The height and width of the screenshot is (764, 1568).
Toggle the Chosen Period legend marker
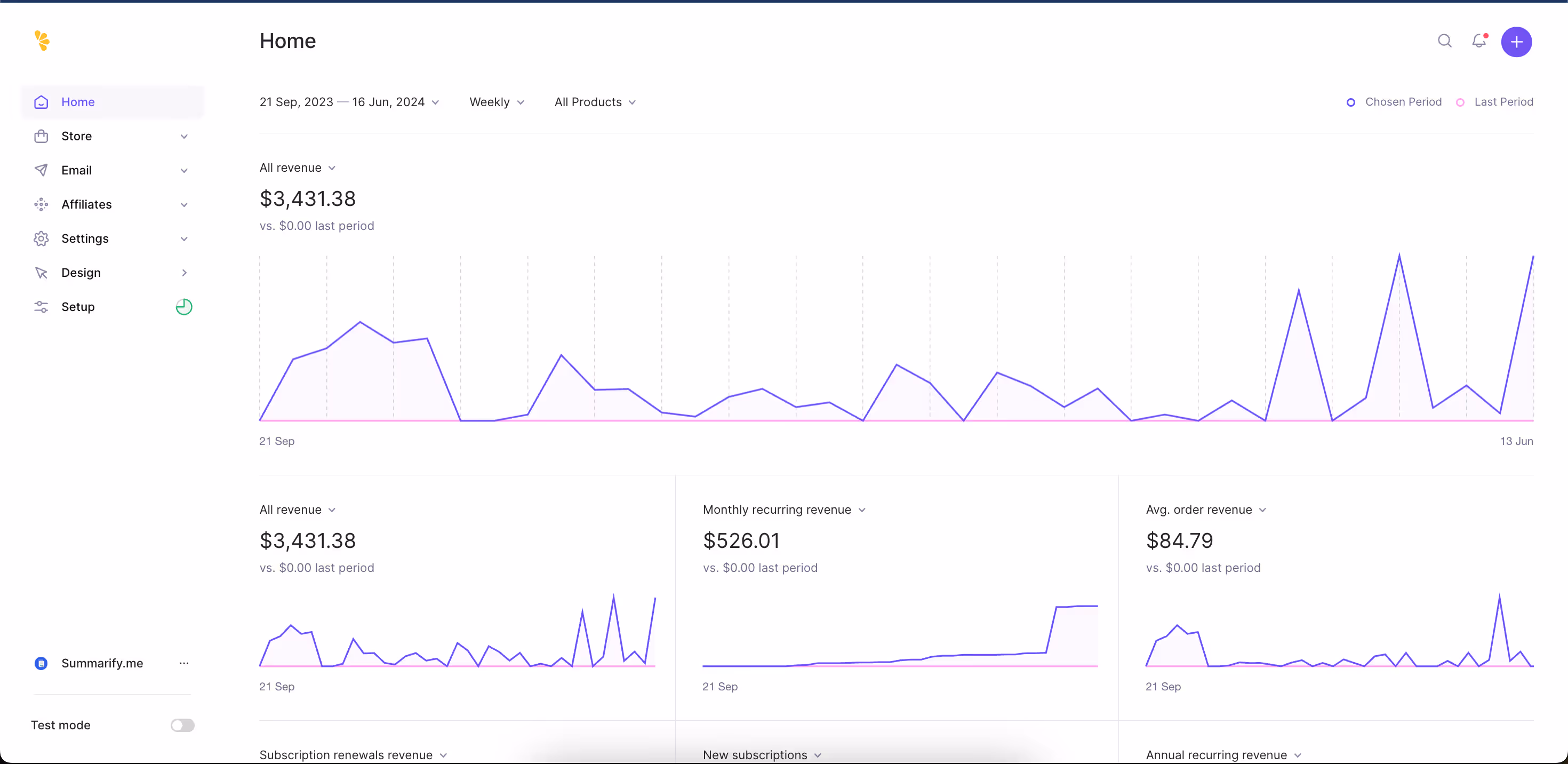1351,102
